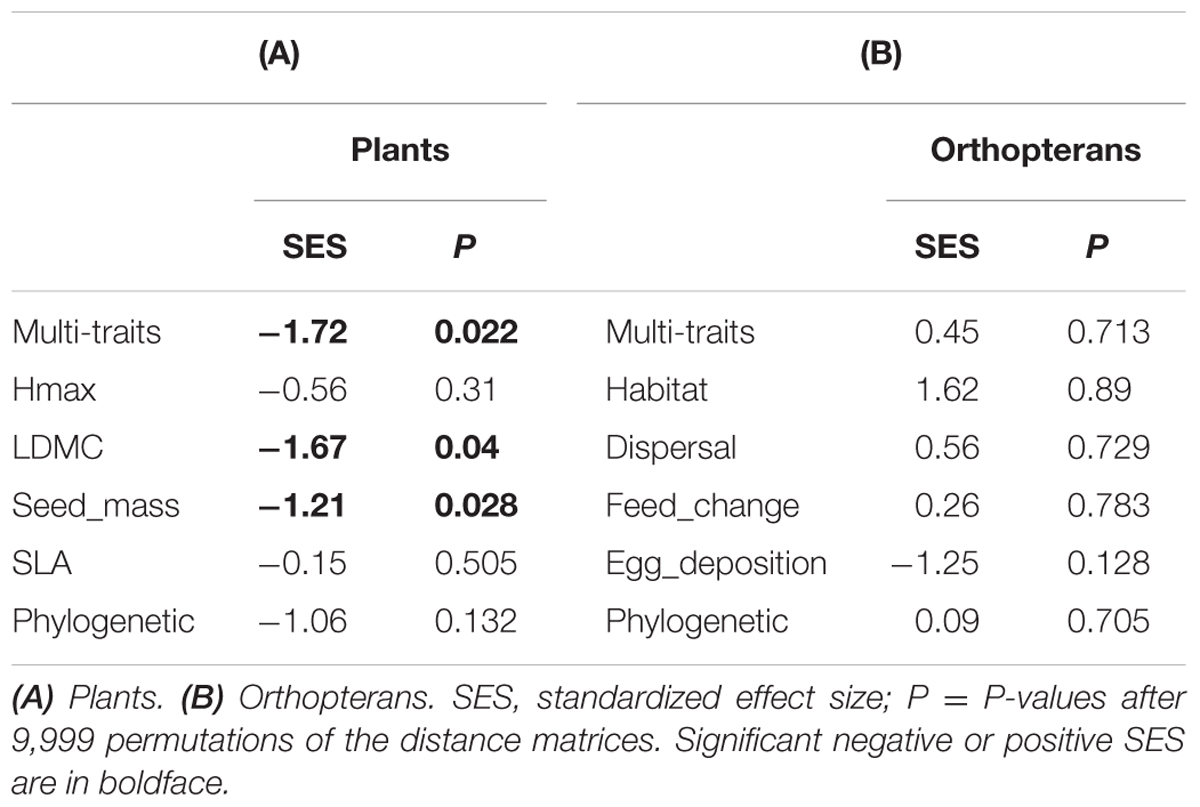Select the Seed_mass row label
Screen dimensions: 1200x807
pyautogui.click(x=96, y=505)
